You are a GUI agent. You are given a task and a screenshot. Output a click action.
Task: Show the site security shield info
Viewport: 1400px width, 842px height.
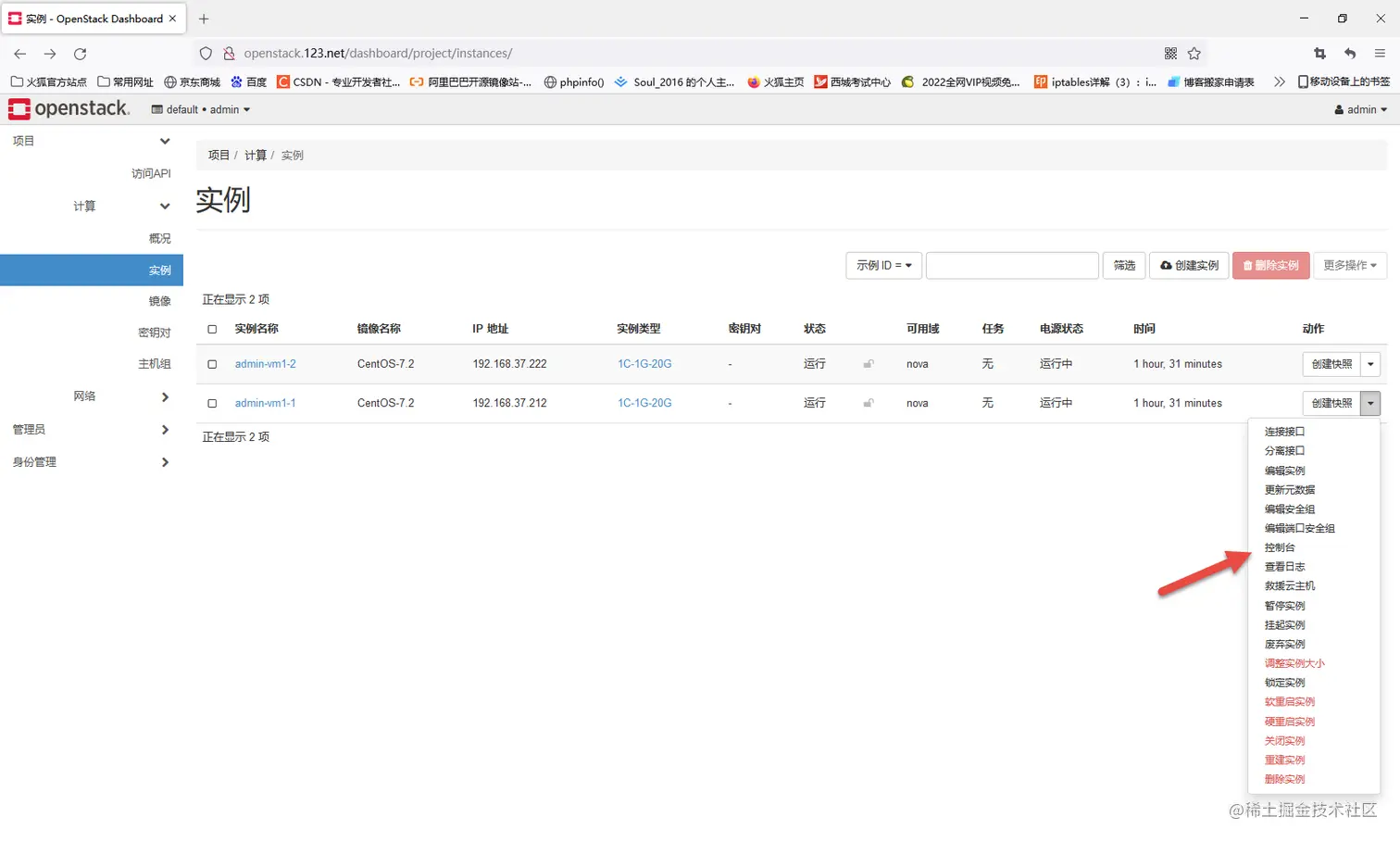click(x=206, y=54)
